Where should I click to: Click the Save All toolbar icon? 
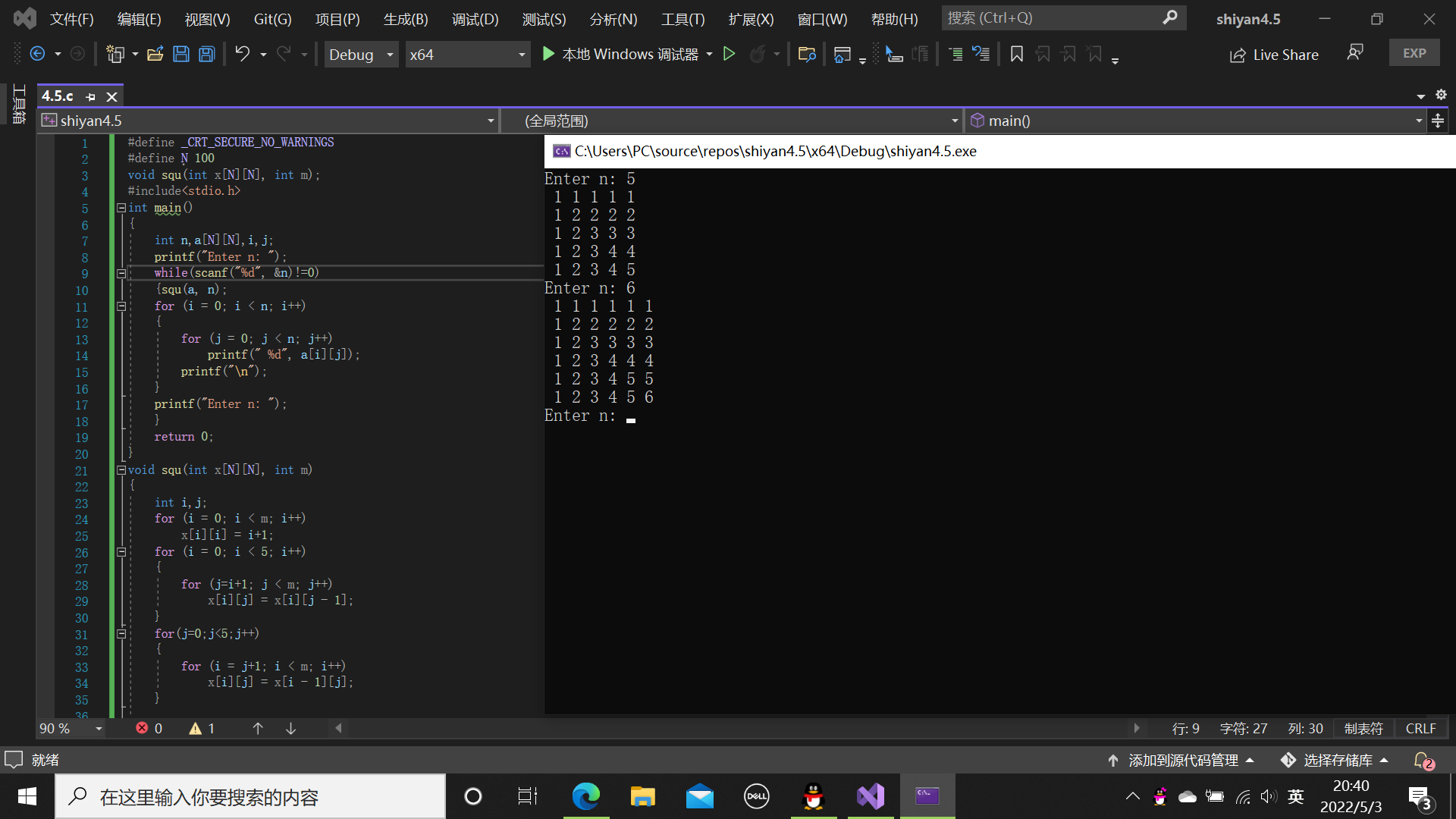click(x=206, y=54)
